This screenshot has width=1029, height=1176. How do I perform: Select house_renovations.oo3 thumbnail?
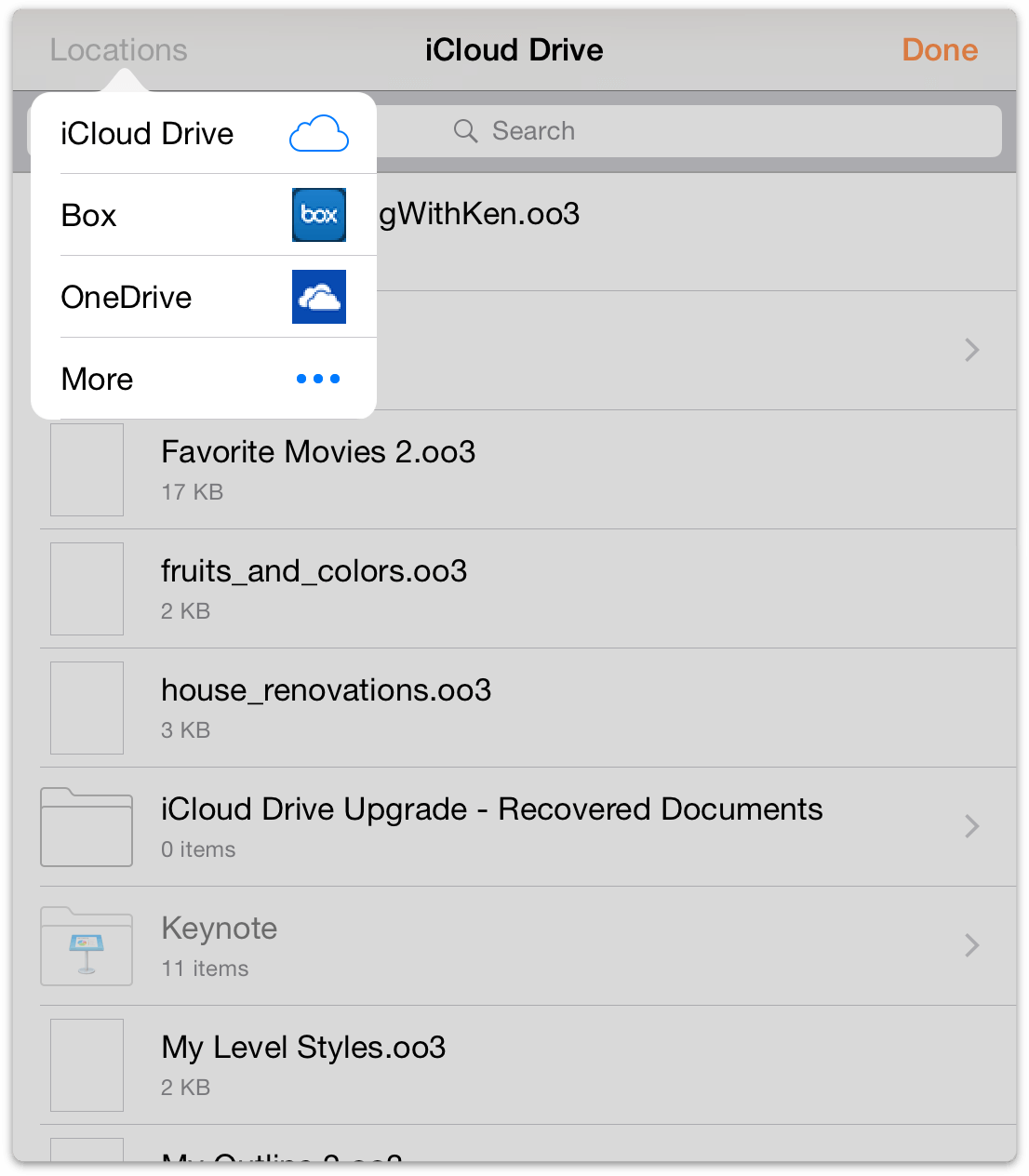click(87, 708)
